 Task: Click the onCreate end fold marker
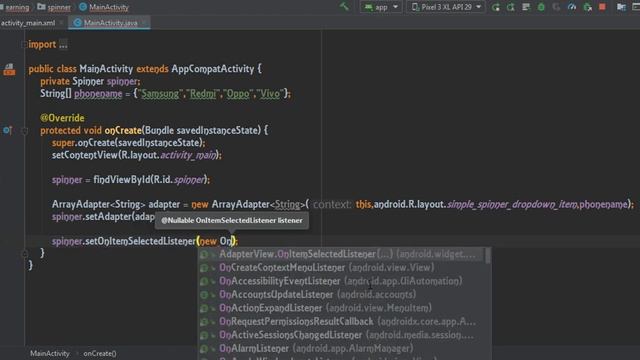[x=24, y=253]
